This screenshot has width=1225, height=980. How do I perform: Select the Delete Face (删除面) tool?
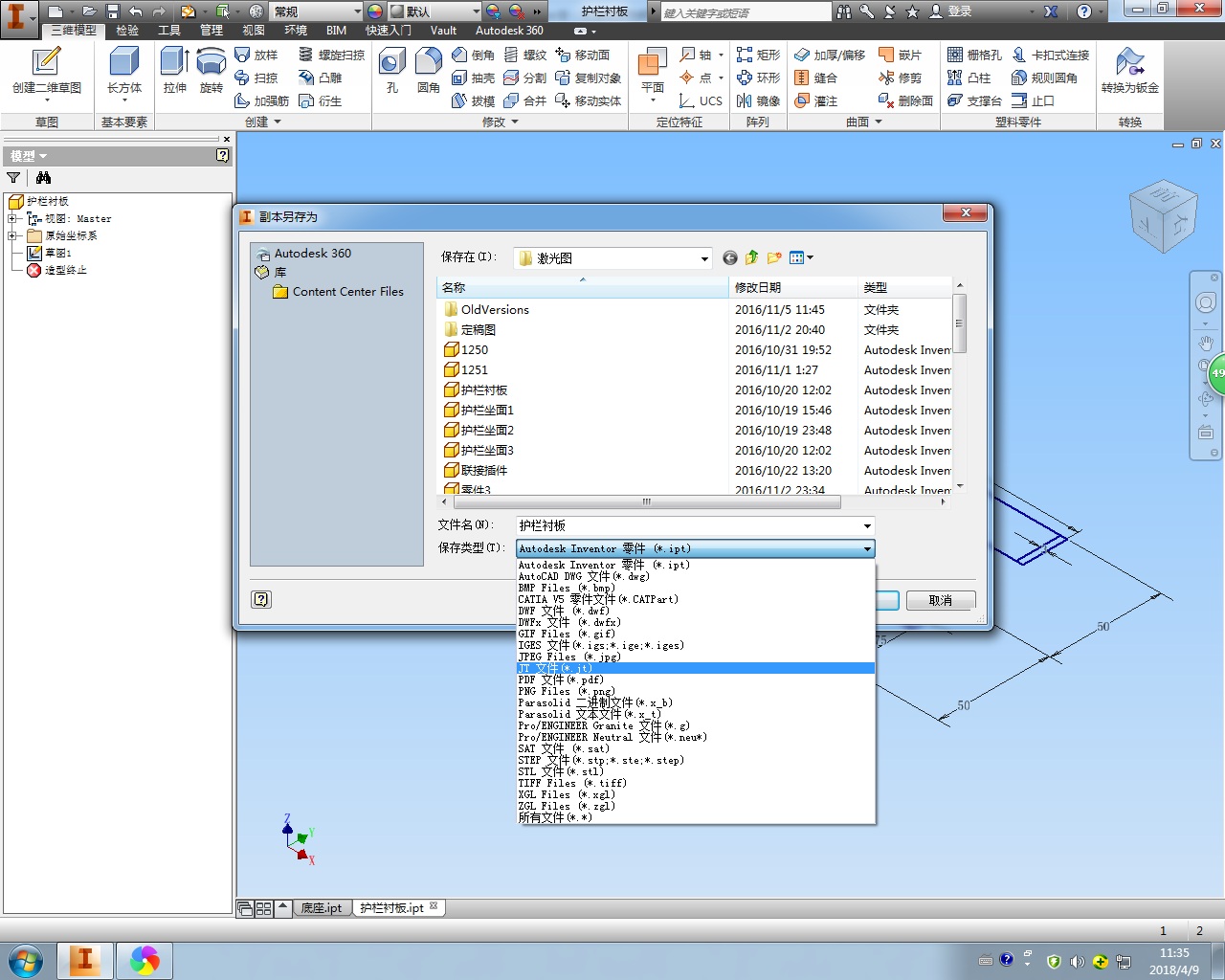[x=904, y=100]
